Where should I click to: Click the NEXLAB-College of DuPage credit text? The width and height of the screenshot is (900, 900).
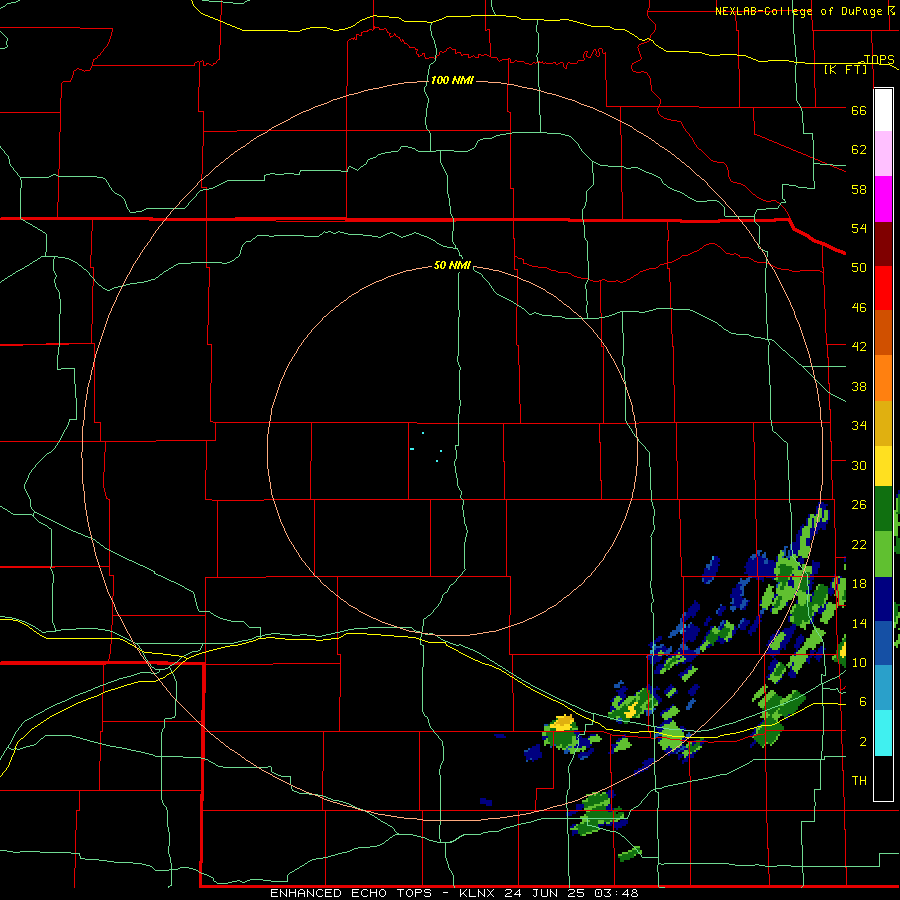click(798, 11)
